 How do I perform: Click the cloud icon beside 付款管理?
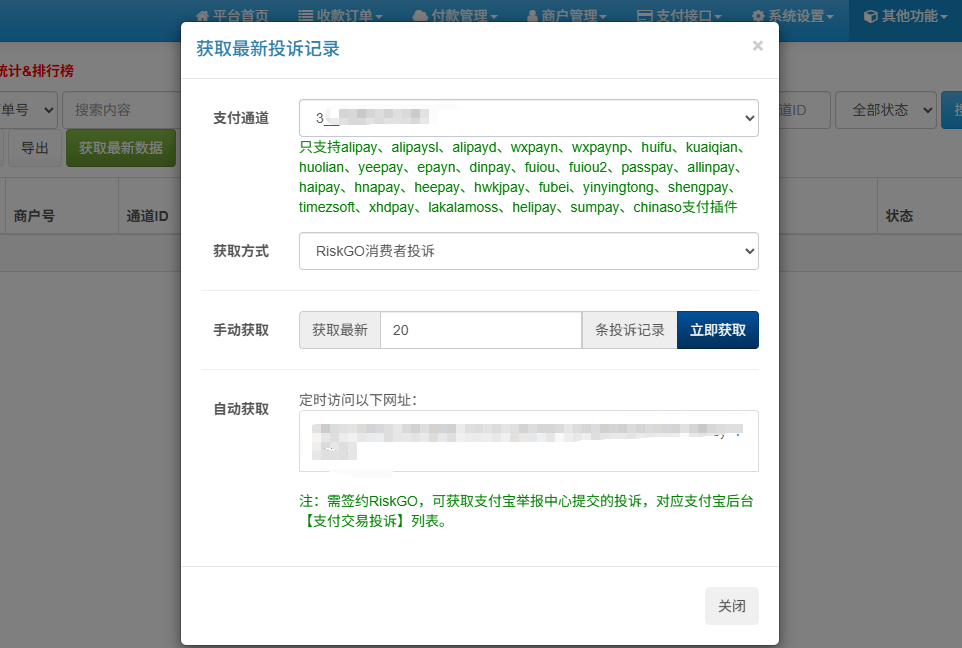[x=421, y=16]
